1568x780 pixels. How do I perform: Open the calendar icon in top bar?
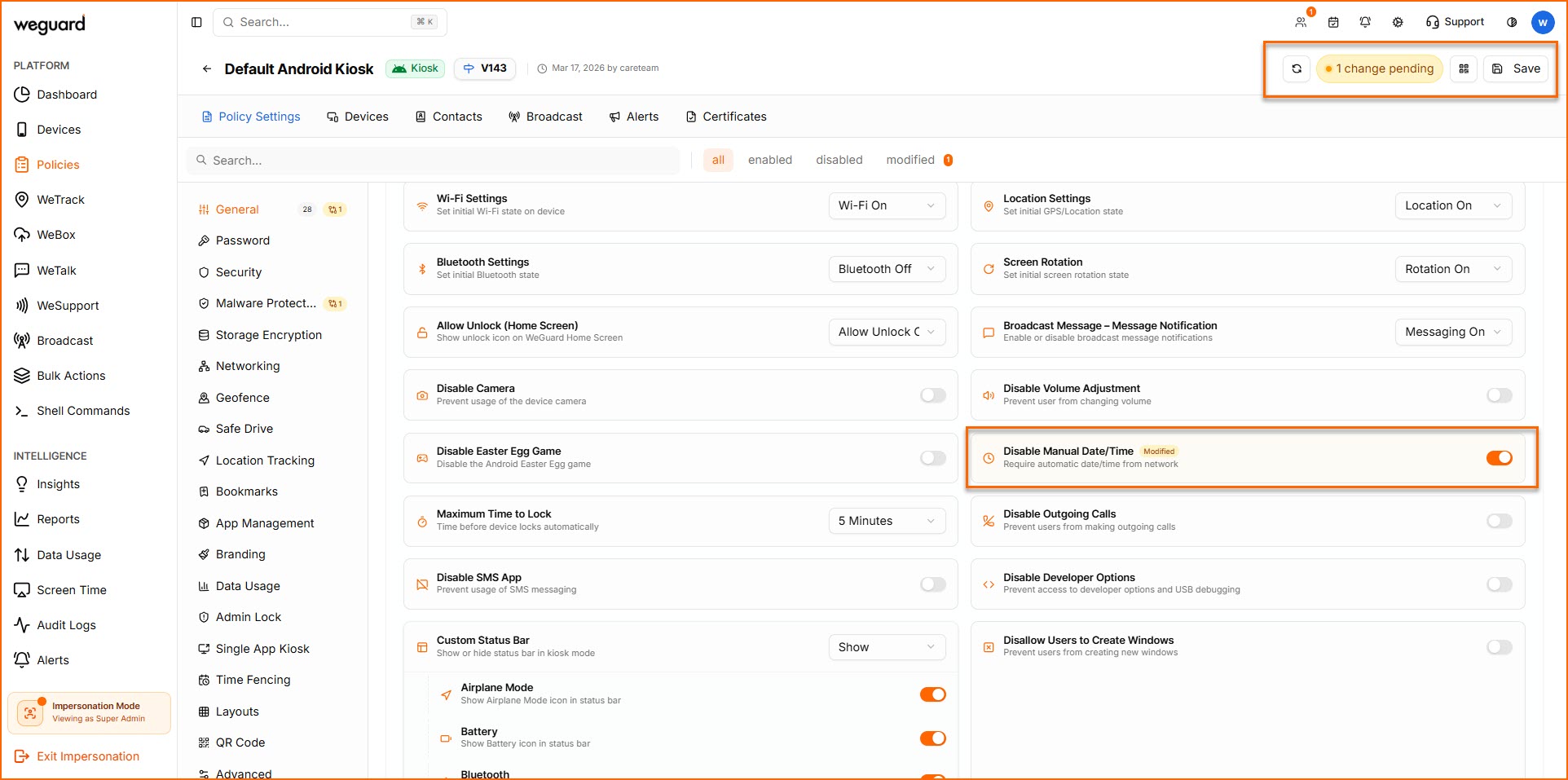coord(1333,23)
